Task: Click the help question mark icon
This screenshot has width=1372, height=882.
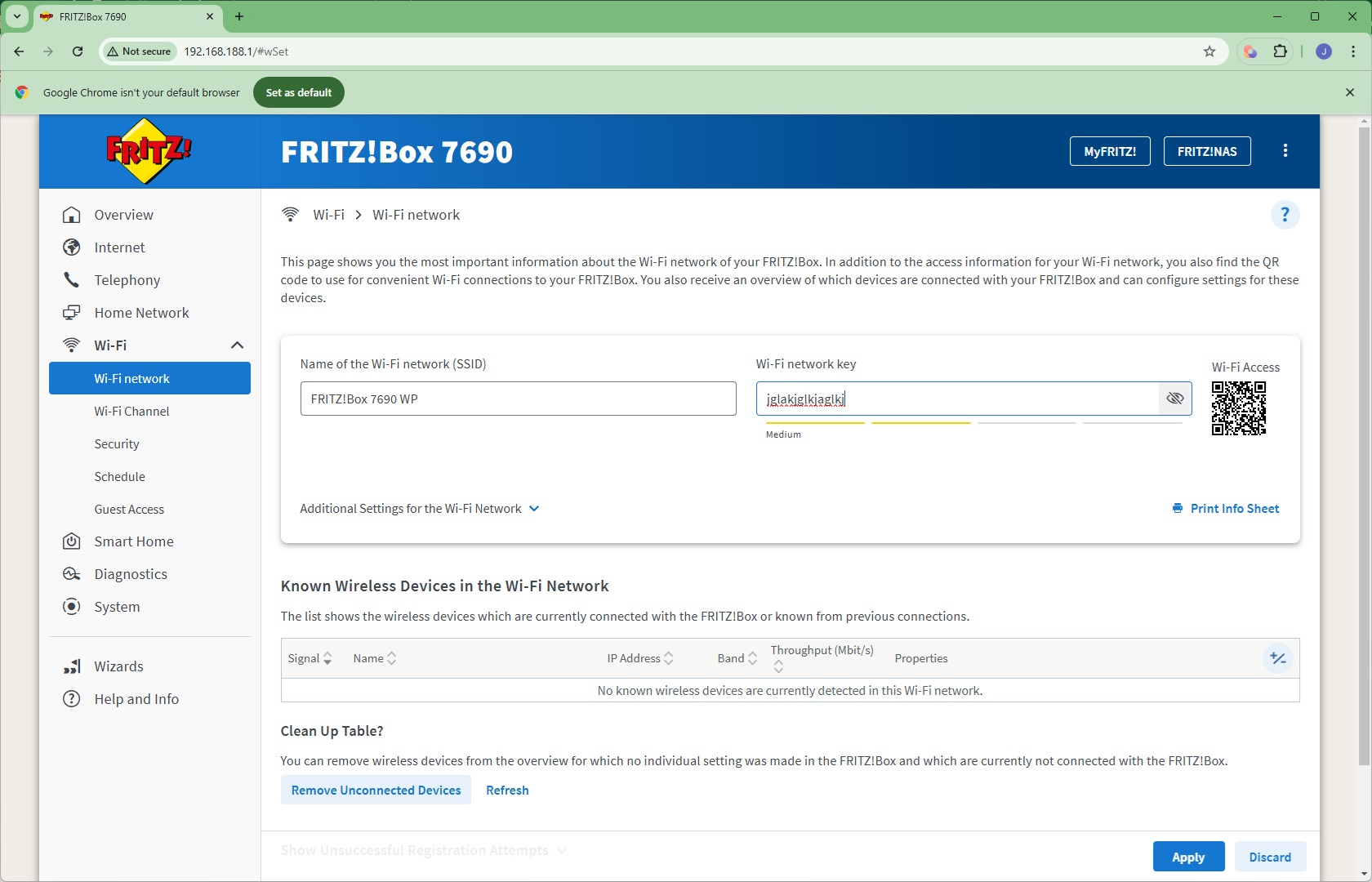Action: pyautogui.click(x=1285, y=215)
